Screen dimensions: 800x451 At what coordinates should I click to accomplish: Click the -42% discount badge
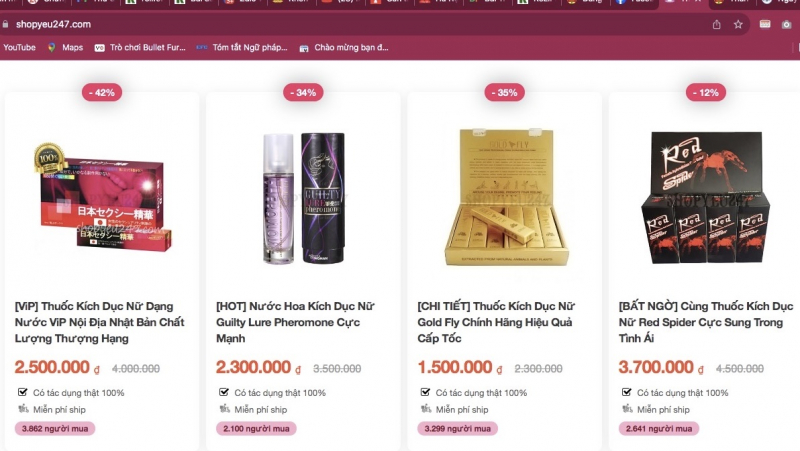(x=102, y=92)
